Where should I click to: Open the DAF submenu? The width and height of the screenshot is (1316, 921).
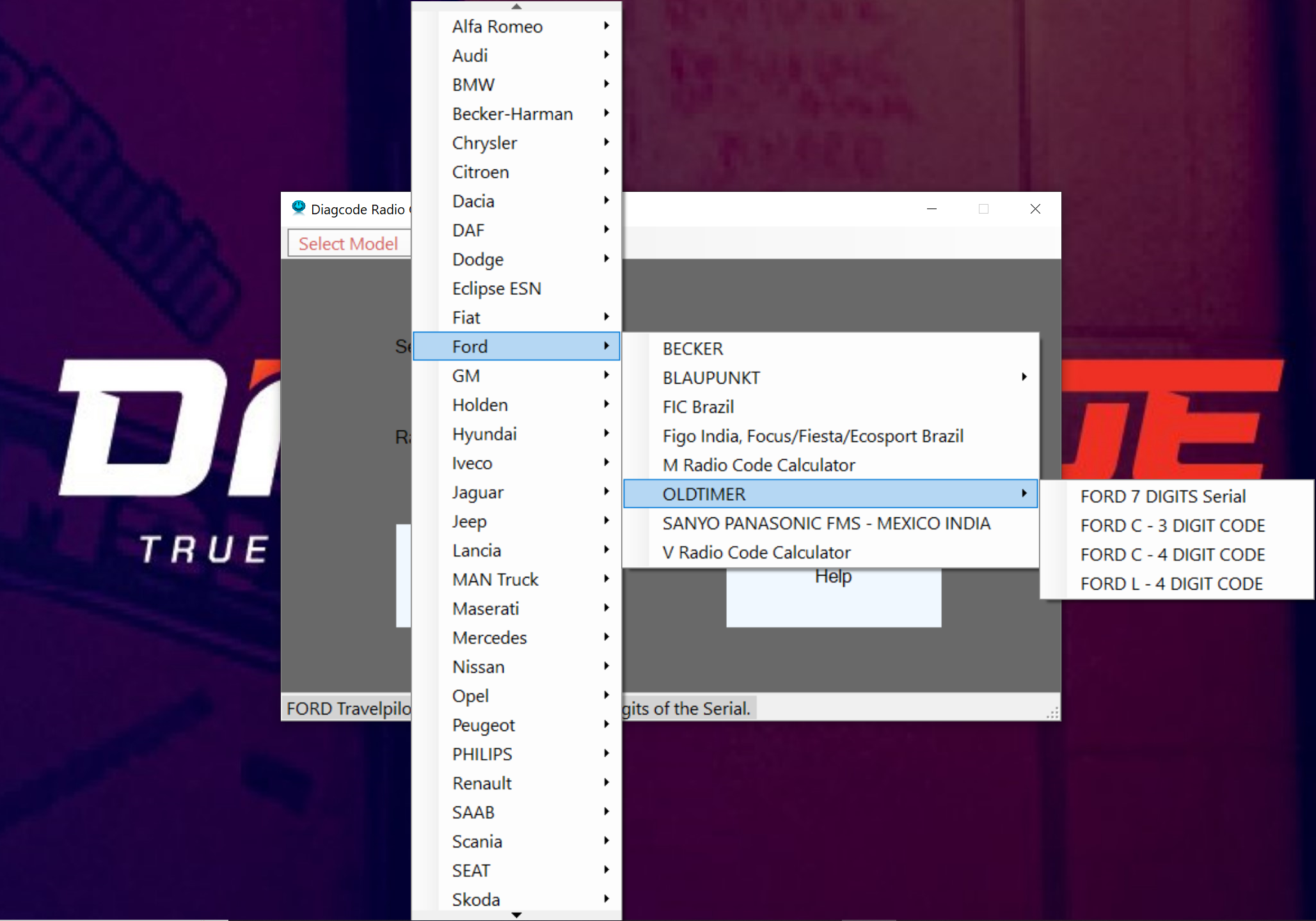coord(516,230)
